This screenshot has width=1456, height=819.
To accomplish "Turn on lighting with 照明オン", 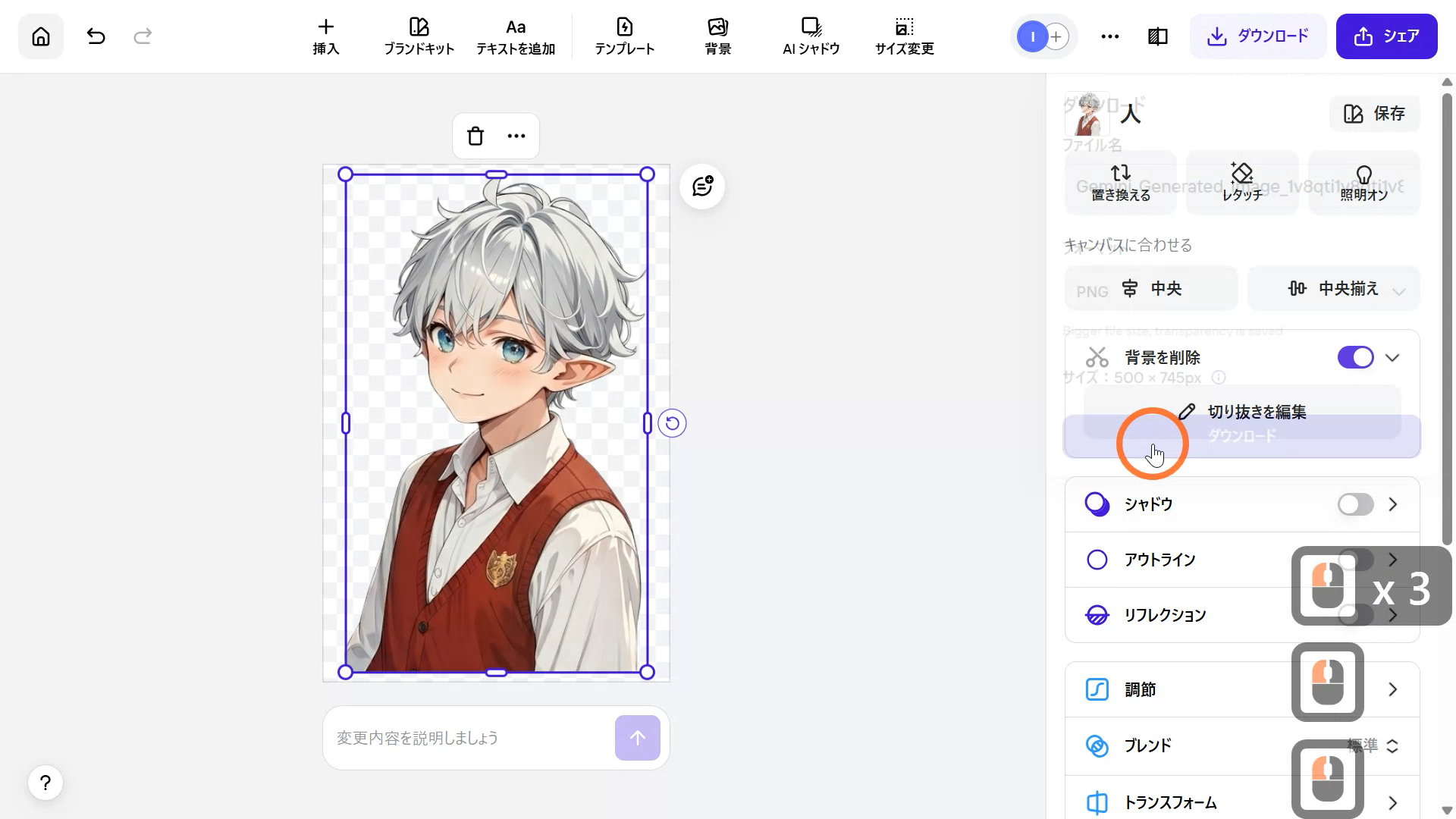I will click(1363, 183).
